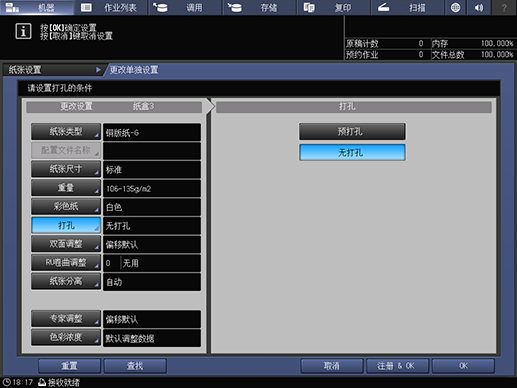Open the 机器 (Machine) tab

point(37,7)
